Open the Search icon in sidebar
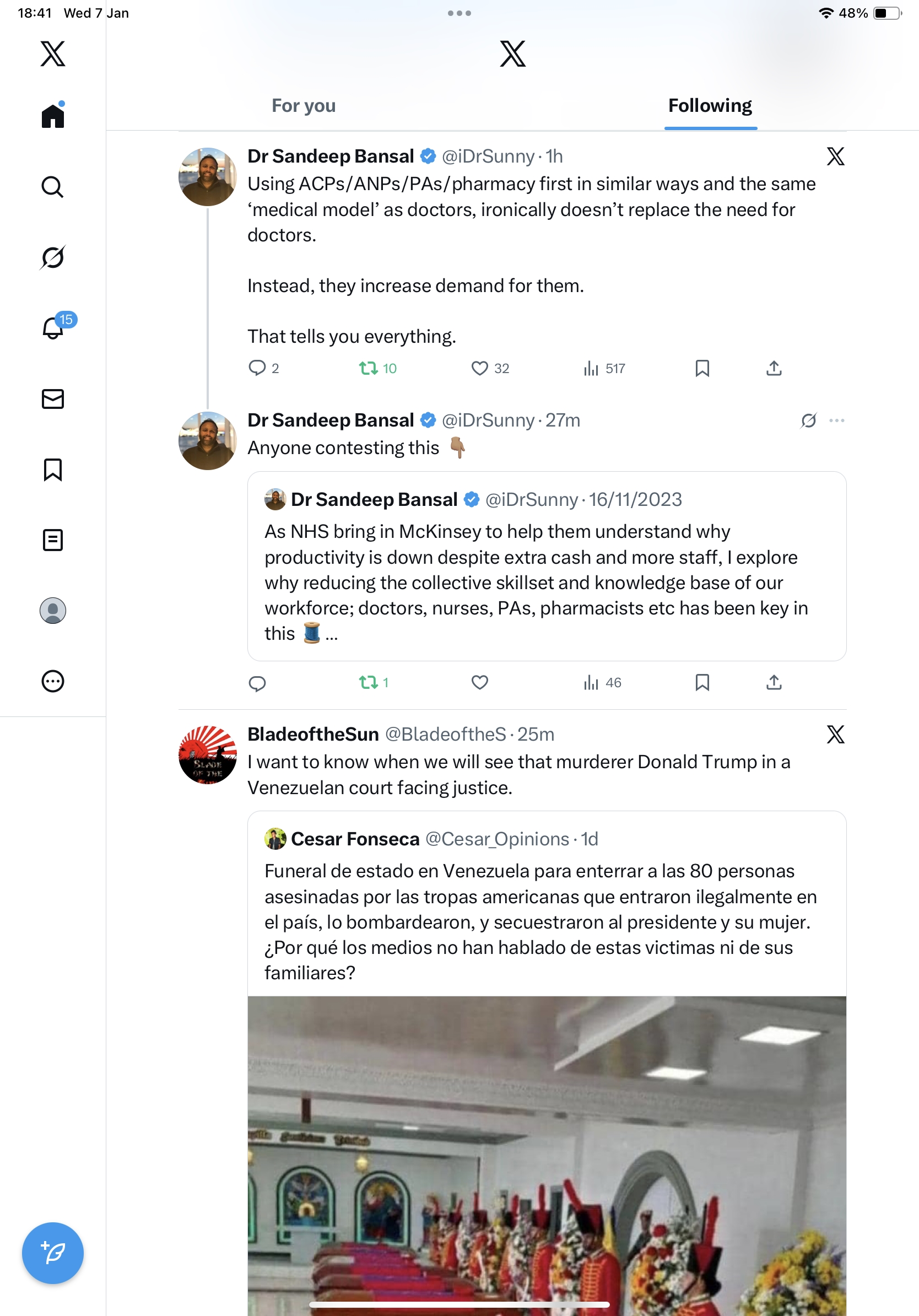This screenshot has width=919, height=1316. pos(53,187)
